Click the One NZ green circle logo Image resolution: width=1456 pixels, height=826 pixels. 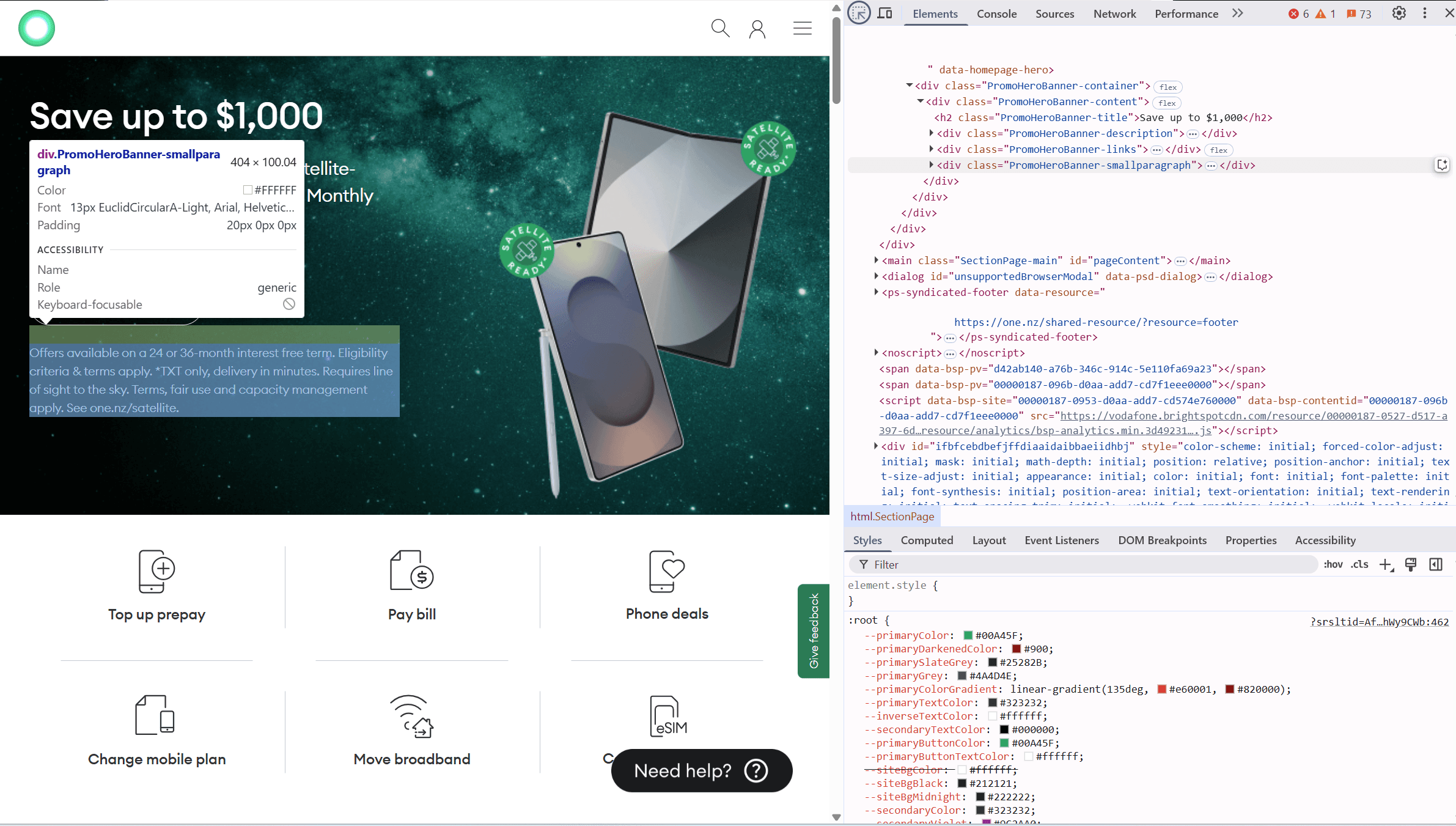click(37, 28)
